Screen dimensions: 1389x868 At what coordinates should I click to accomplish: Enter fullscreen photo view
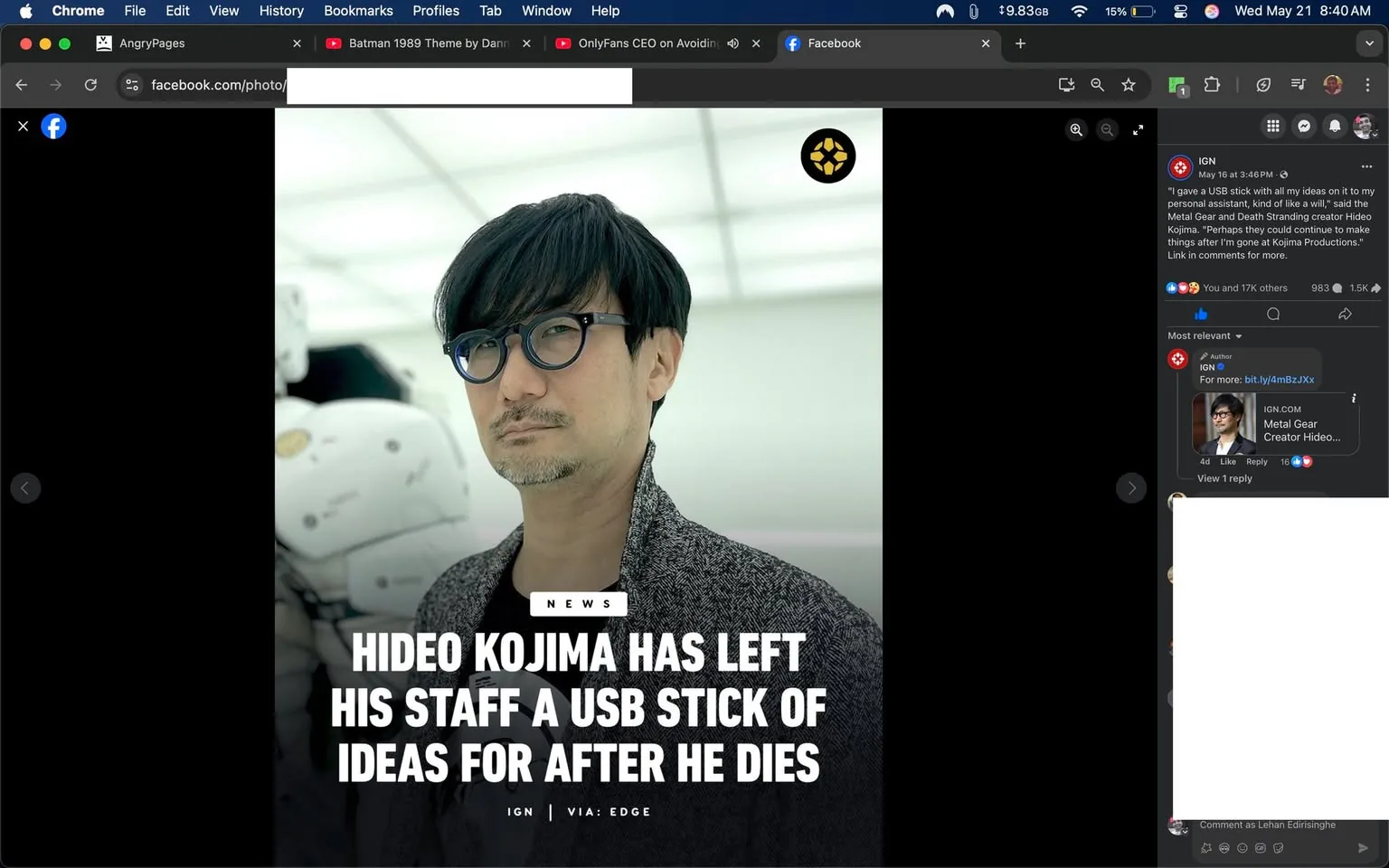(x=1138, y=130)
